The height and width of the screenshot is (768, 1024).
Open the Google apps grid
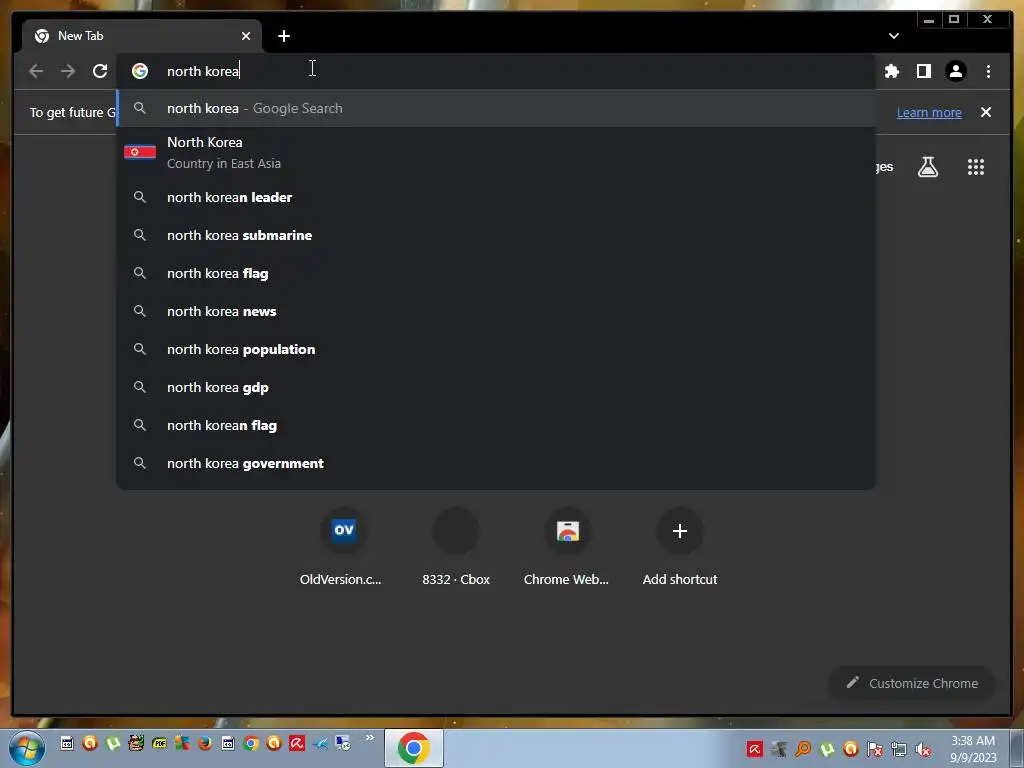click(x=976, y=167)
